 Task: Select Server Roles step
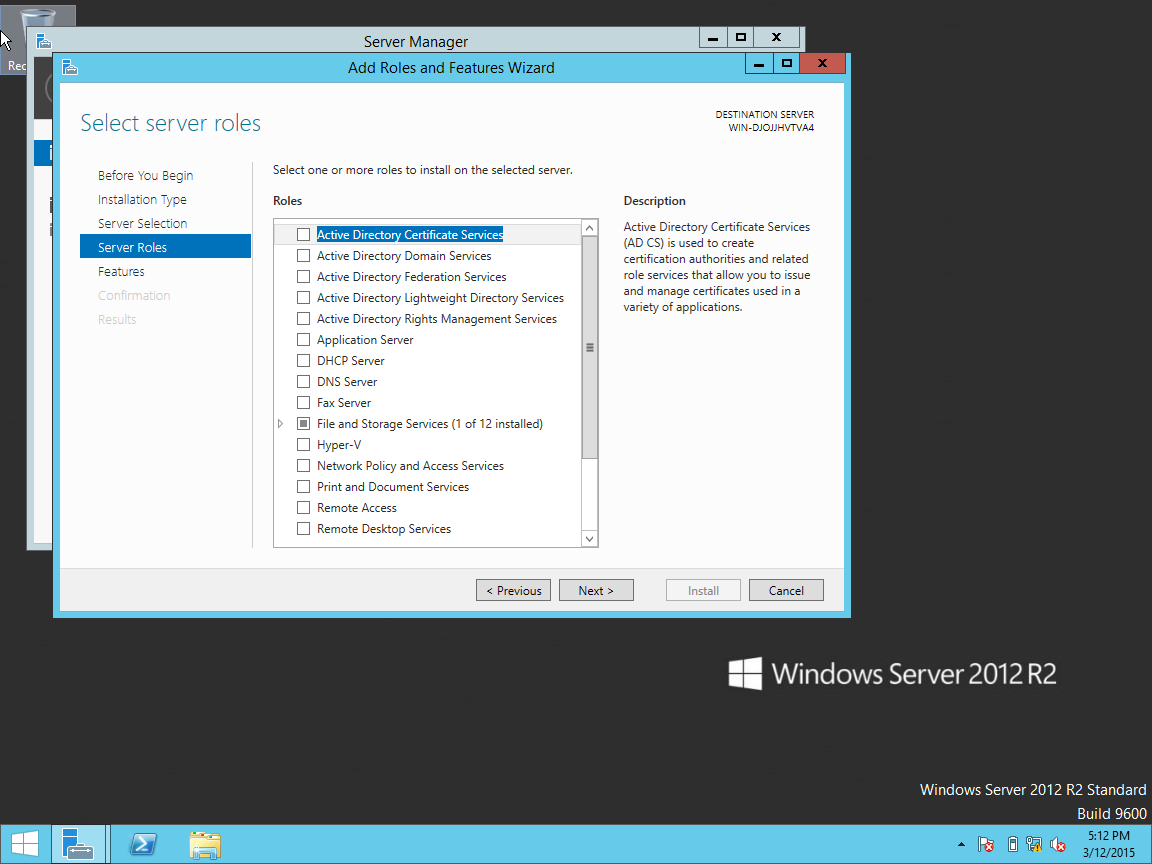(165, 247)
